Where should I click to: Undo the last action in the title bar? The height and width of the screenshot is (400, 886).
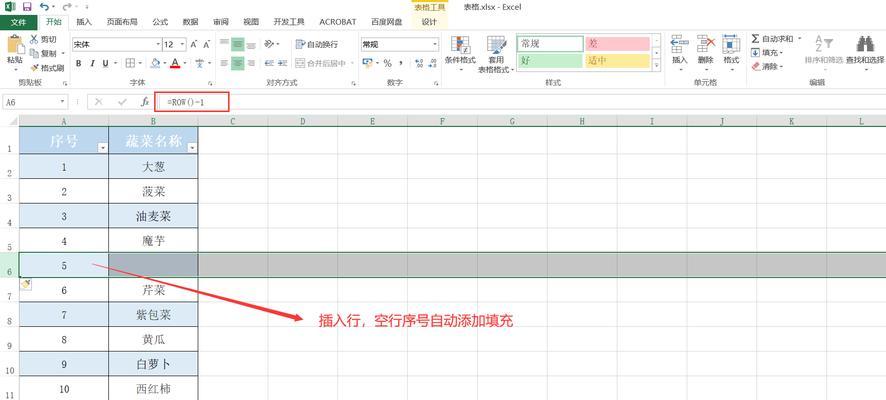tap(45, 7)
